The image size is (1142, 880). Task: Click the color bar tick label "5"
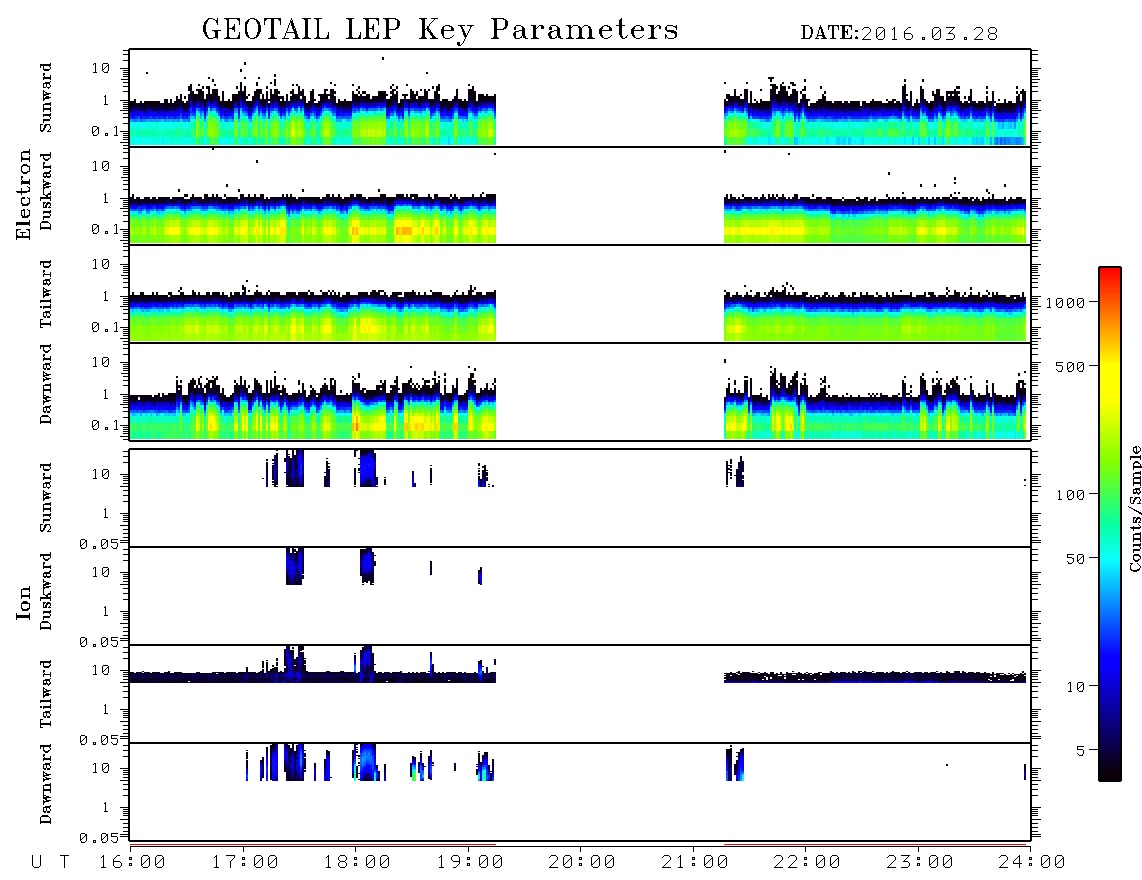[1080, 751]
